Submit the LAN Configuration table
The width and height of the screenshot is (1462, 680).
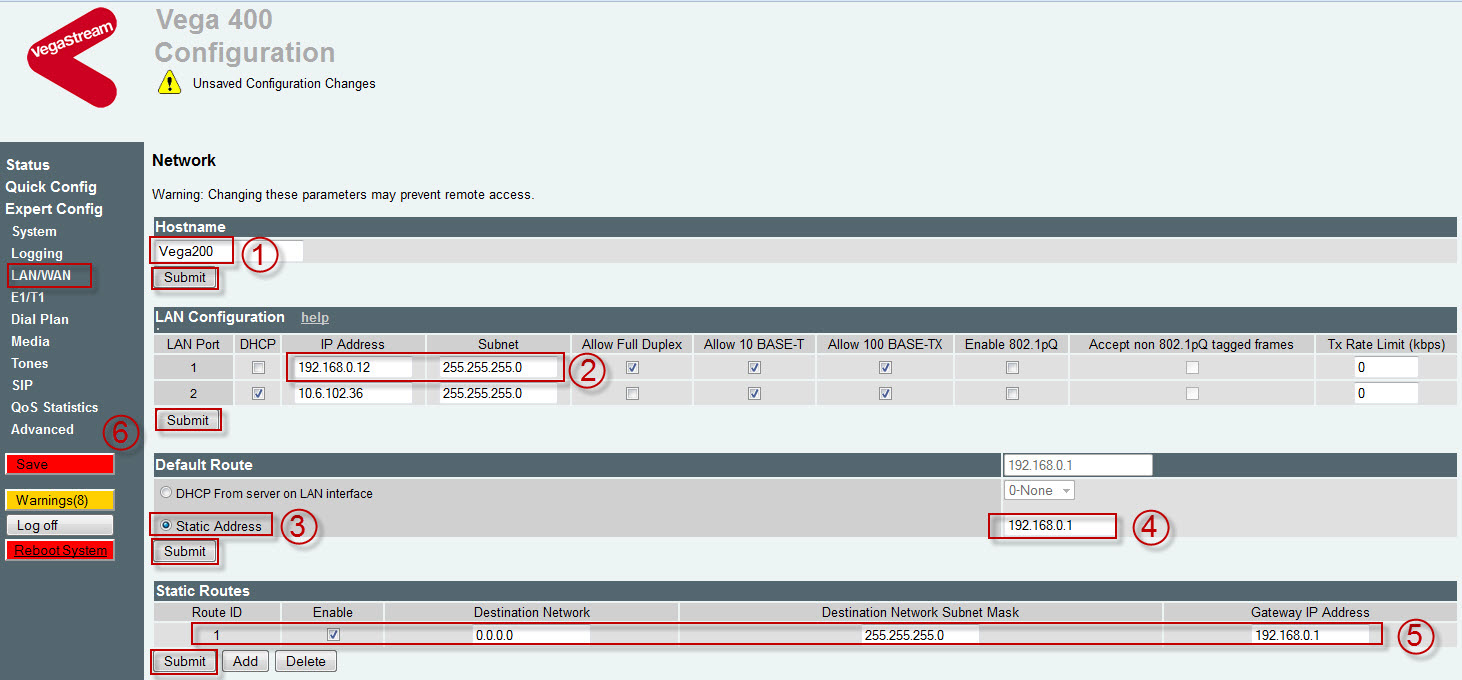coord(188,421)
